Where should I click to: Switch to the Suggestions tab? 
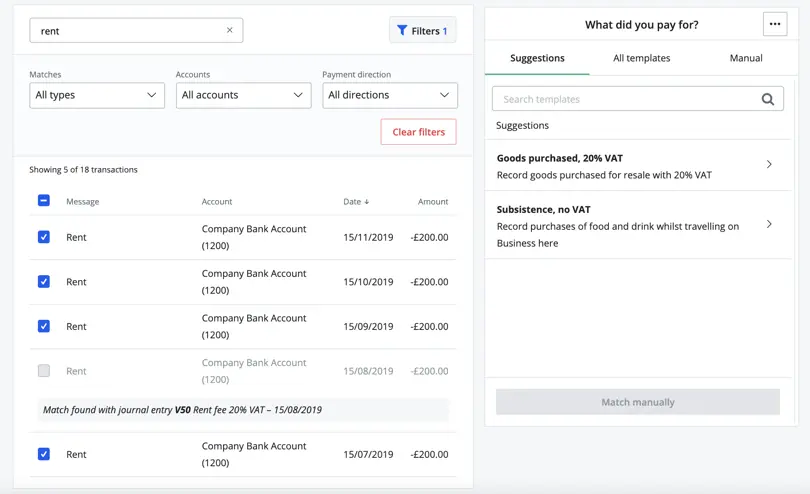(537, 58)
